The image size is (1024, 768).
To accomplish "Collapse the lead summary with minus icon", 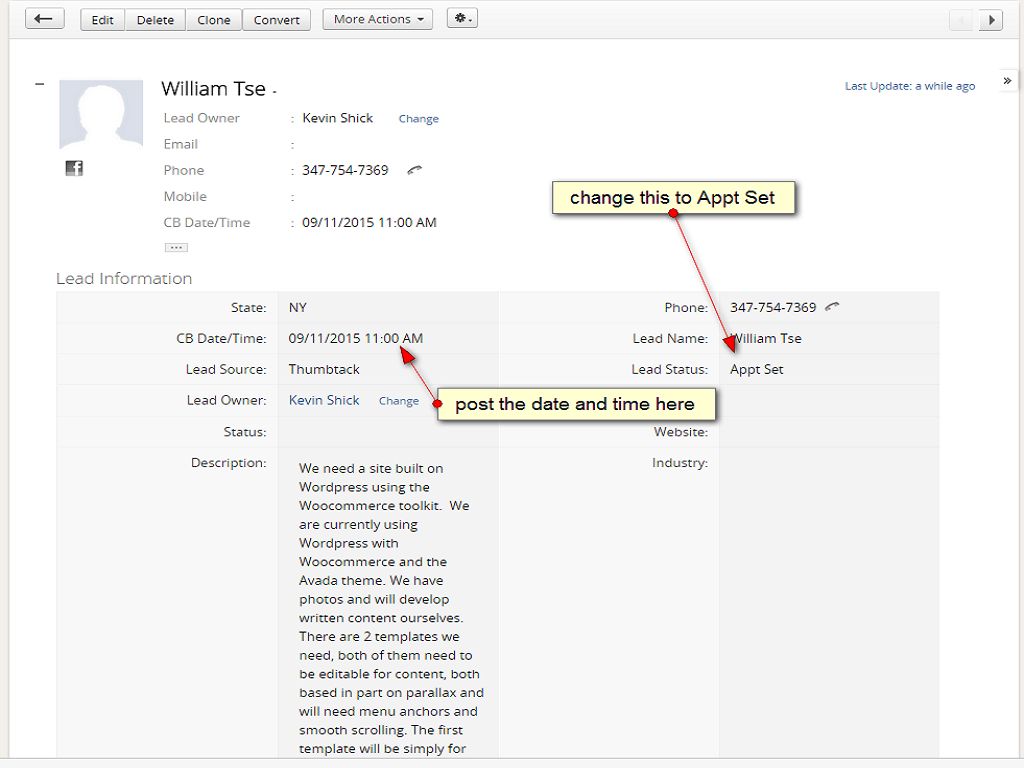I will [x=40, y=84].
